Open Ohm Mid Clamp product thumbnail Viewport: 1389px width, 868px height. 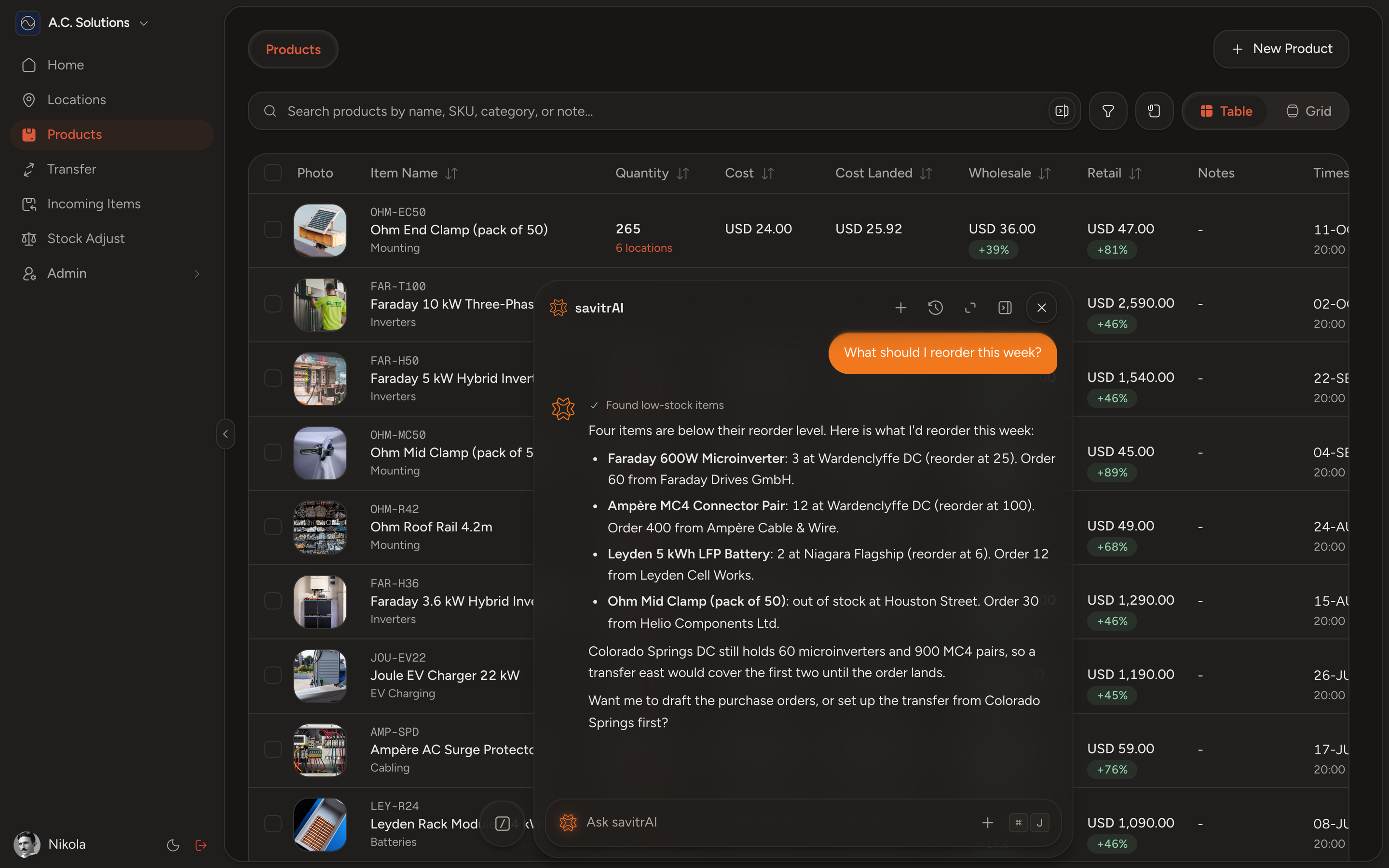click(320, 453)
